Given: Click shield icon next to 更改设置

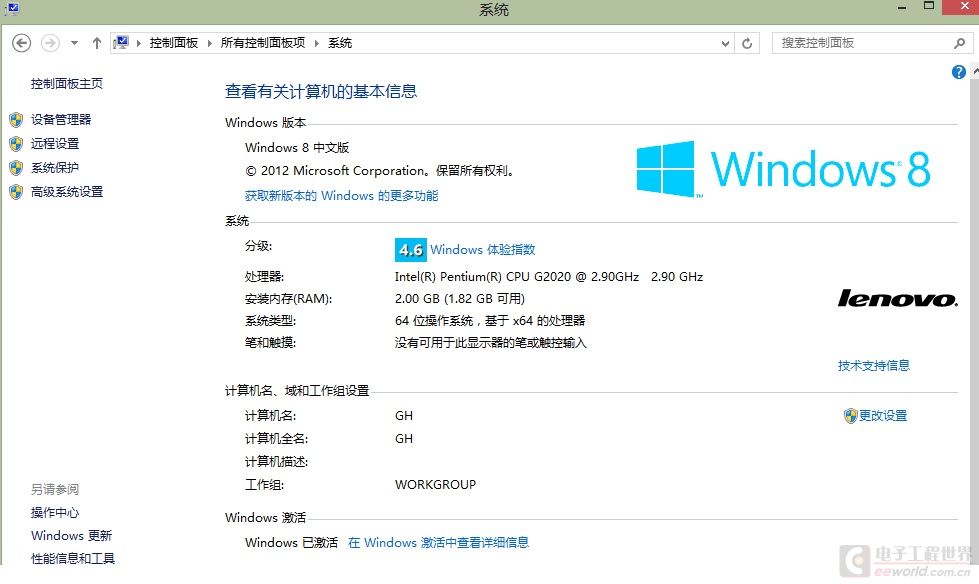Looking at the screenshot, I should [x=850, y=416].
